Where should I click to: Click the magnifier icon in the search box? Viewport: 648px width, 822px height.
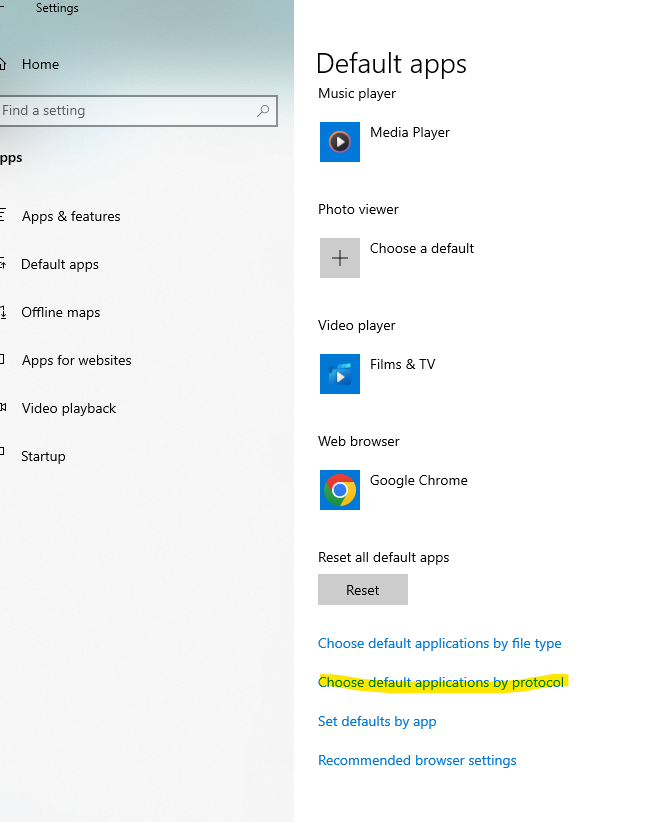tap(263, 111)
